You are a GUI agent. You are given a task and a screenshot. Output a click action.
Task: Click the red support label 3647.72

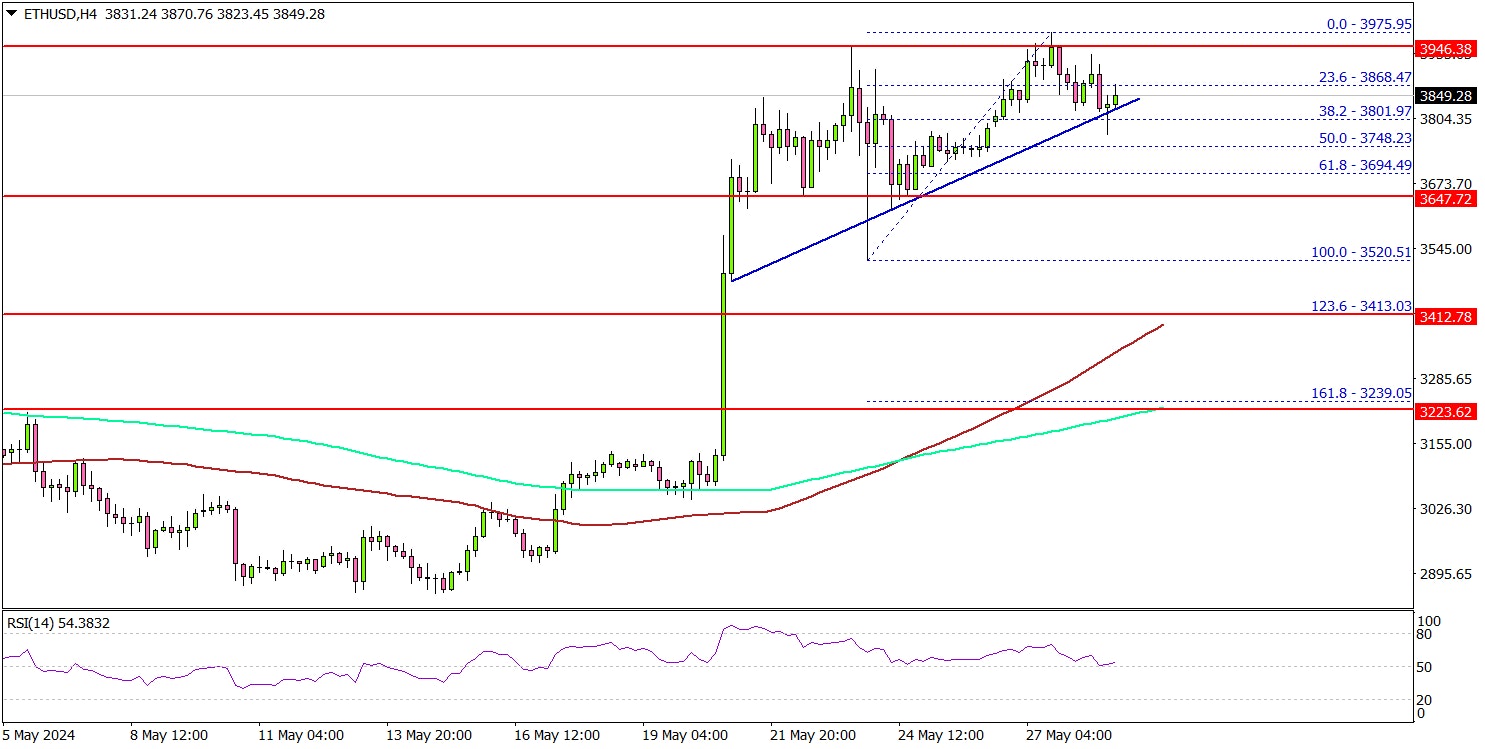pos(1446,200)
